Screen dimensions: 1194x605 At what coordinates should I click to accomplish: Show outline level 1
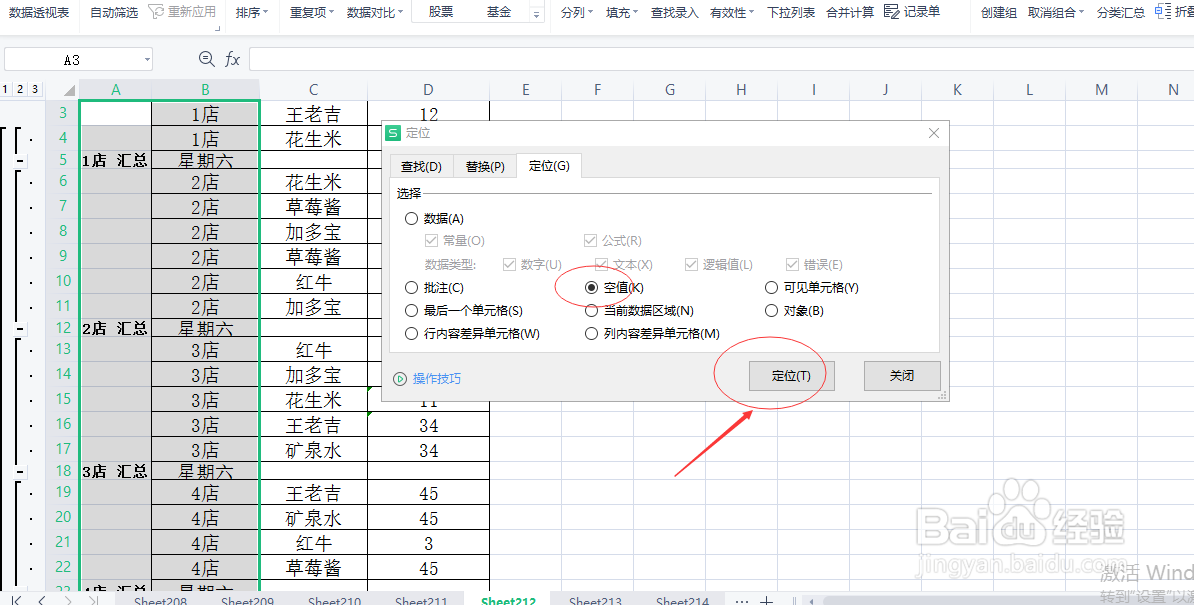pyautogui.click(x=5, y=89)
